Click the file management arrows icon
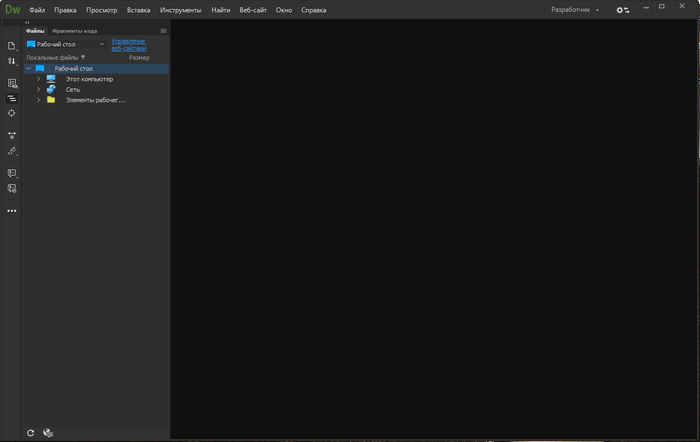The width and height of the screenshot is (700, 442). [12, 61]
